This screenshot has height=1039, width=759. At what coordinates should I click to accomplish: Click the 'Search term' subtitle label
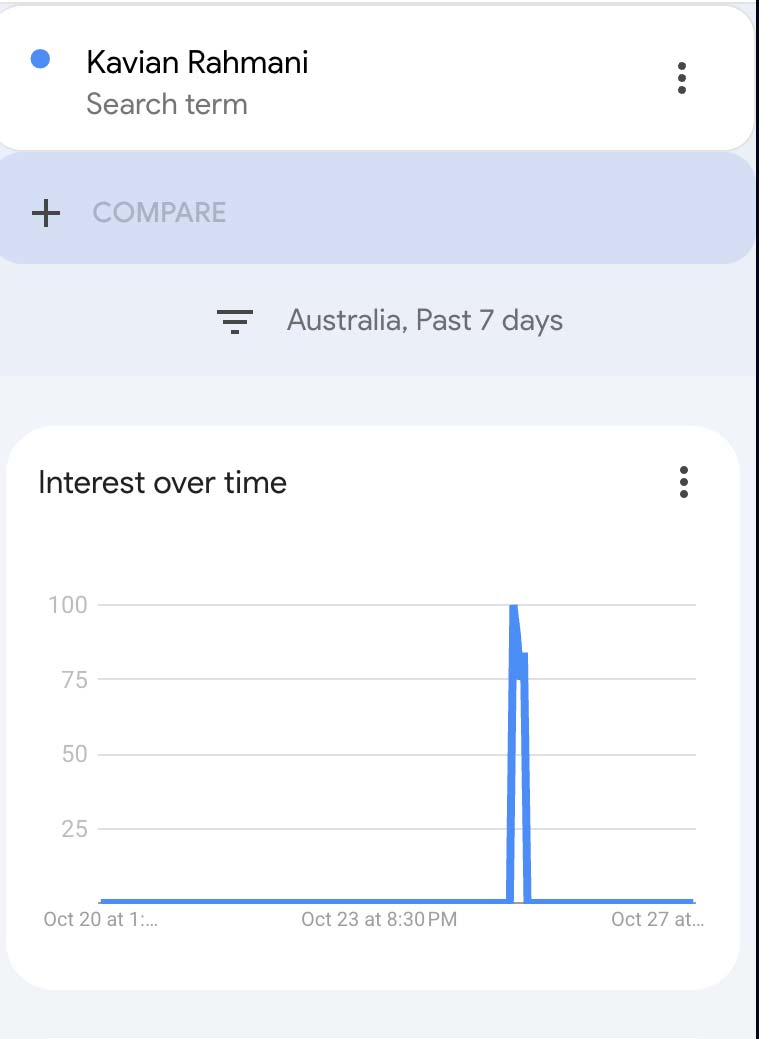[x=166, y=104]
